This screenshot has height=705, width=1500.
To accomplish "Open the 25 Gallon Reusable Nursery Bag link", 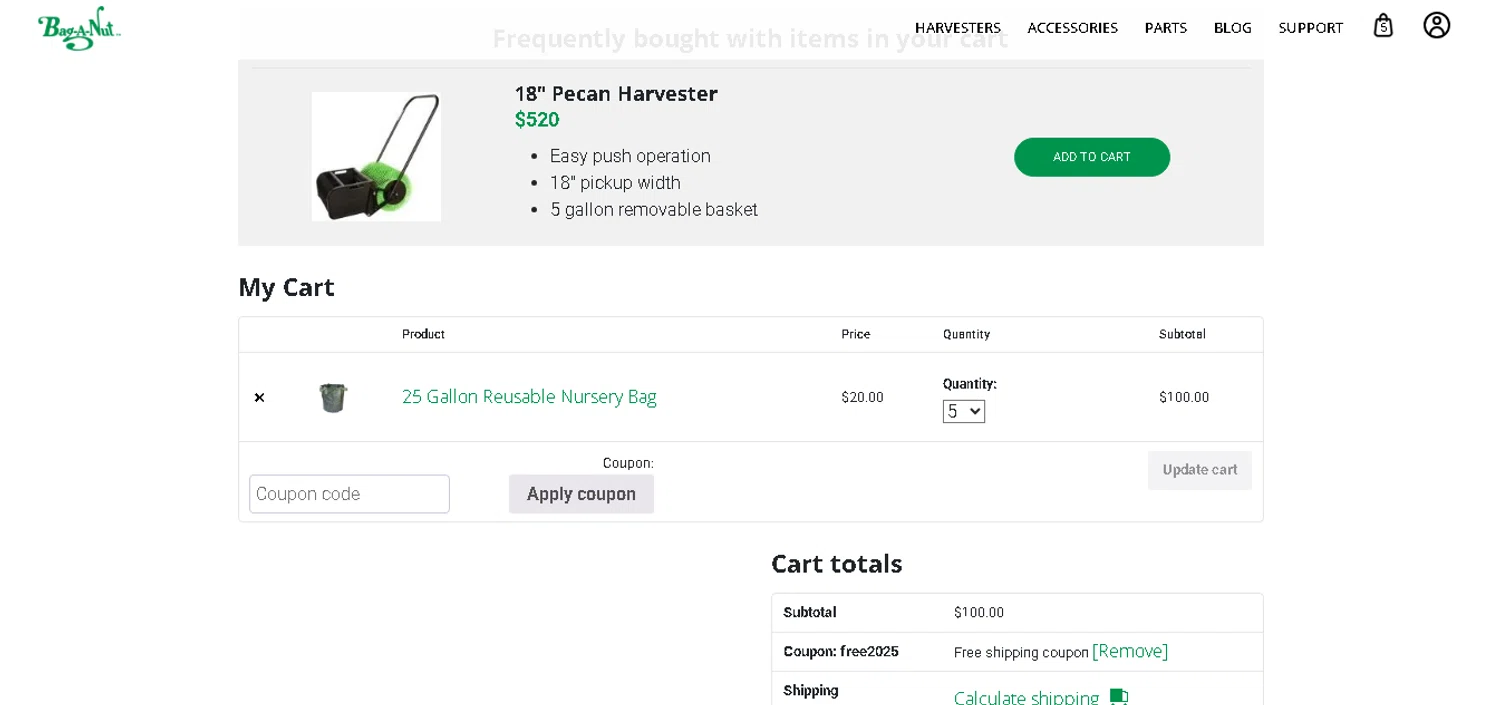I will 529,397.
